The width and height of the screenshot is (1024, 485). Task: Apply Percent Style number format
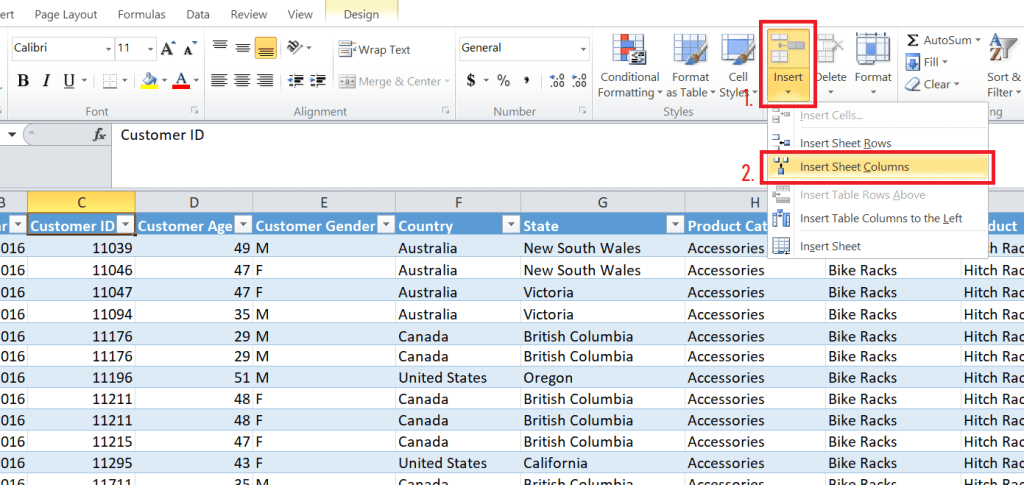(x=503, y=81)
